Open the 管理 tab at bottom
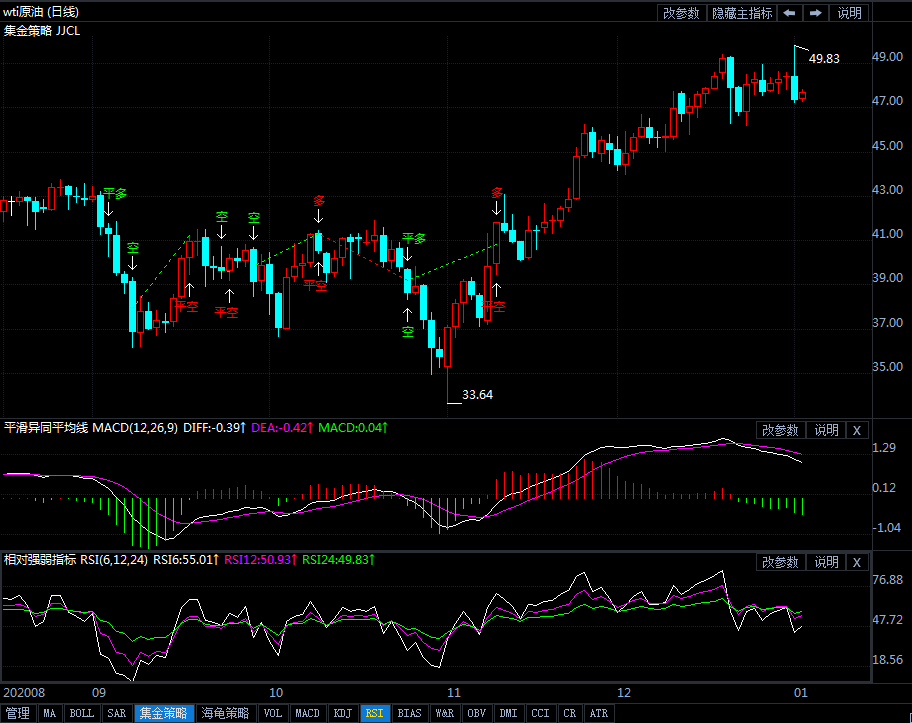The image size is (912, 723). point(17,714)
